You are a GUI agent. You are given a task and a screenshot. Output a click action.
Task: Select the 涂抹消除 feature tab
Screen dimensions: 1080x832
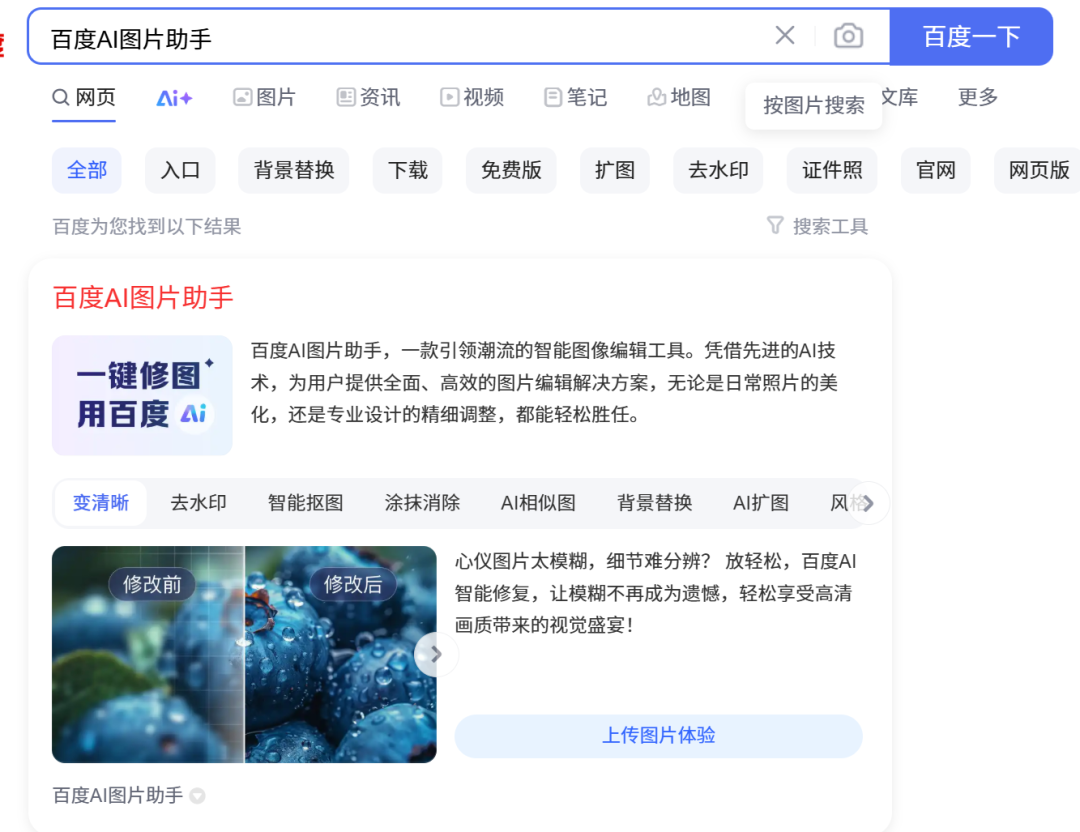coord(422,503)
